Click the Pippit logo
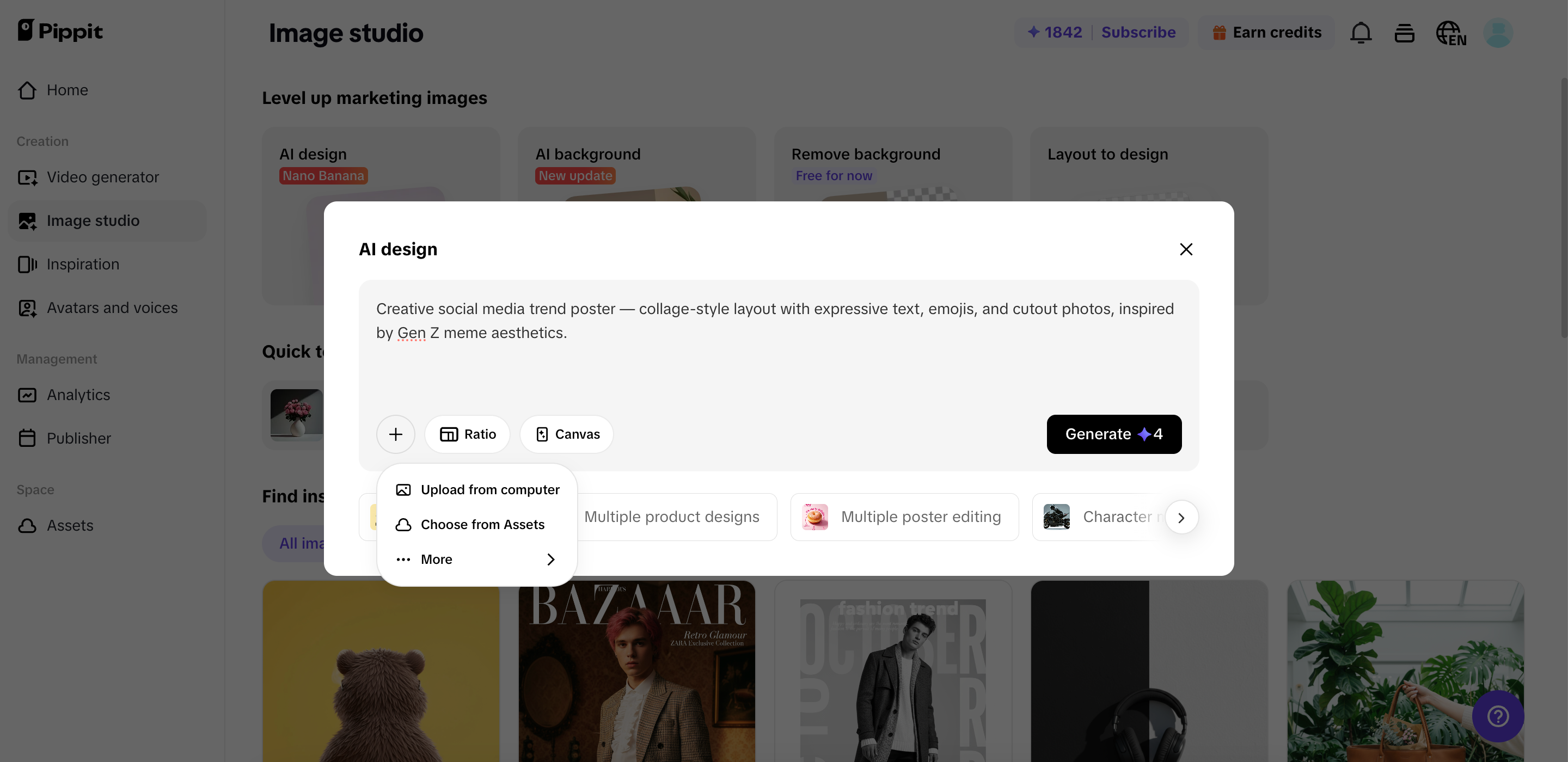Screen dimensions: 1568x762 coord(60,30)
